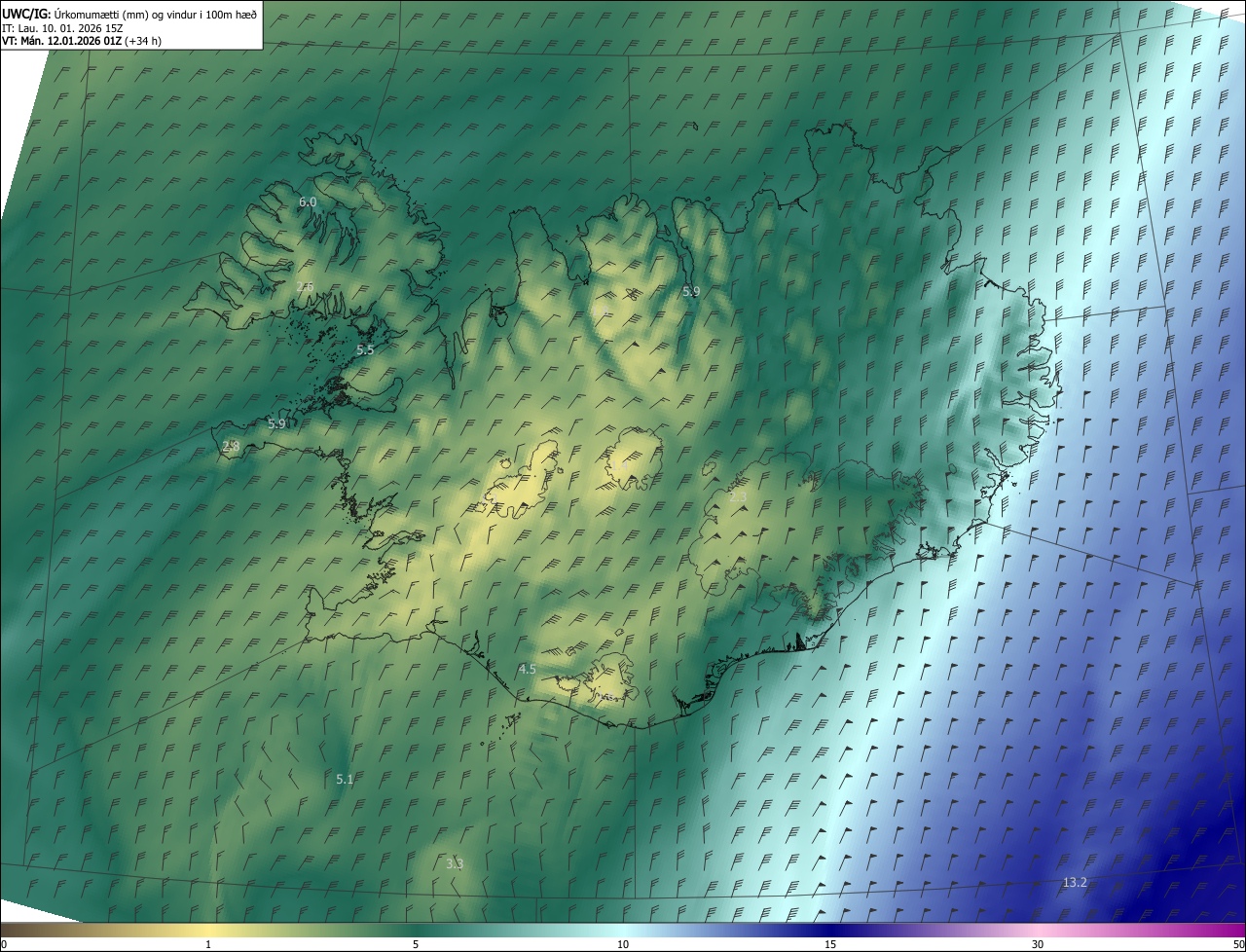This screenshot has width=1246, height=952.
Task: Click the 5.5 value label on the map
Action: 365,348
